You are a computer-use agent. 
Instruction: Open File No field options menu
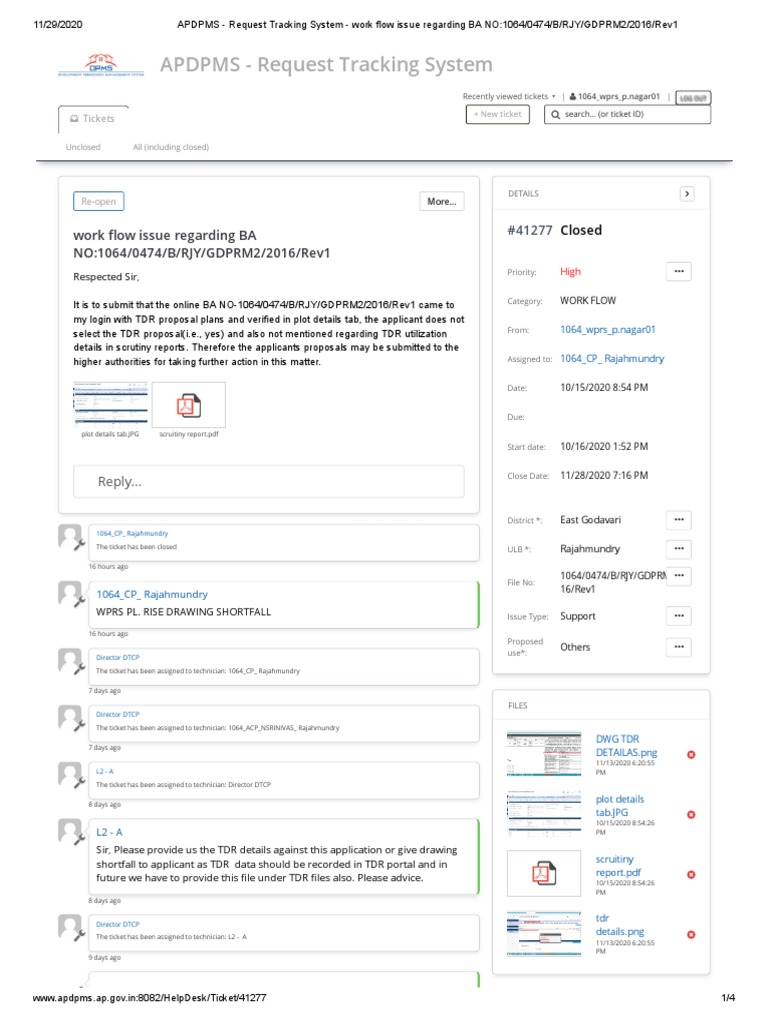679,576
